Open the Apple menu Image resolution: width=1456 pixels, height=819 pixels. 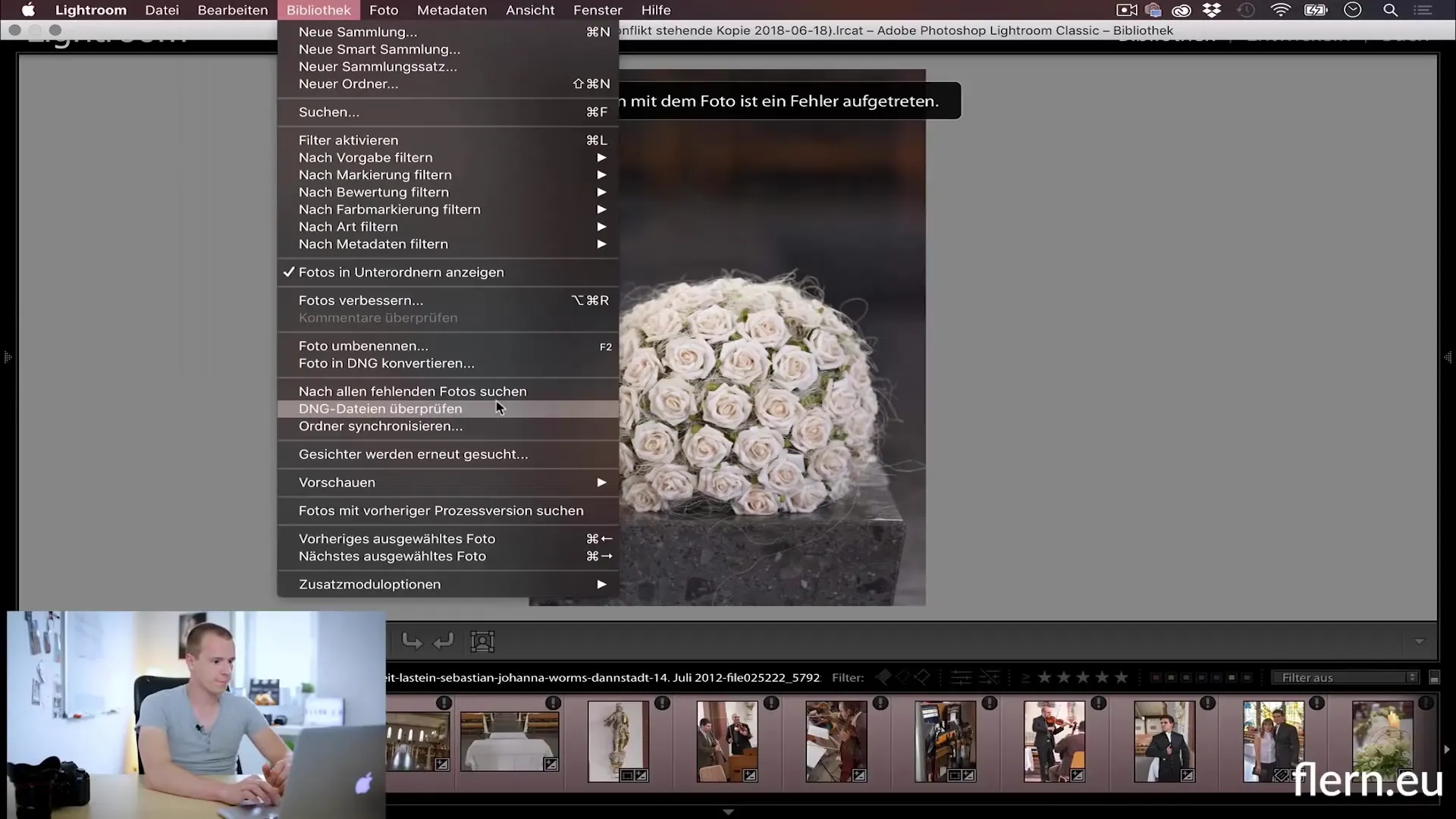pyautogui.click(x=28, y=10)
